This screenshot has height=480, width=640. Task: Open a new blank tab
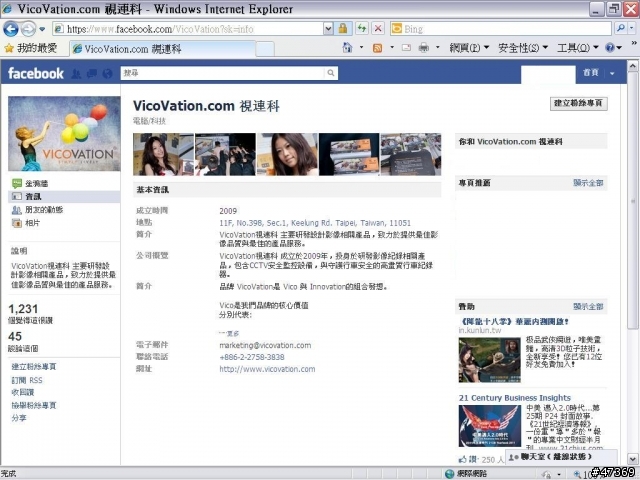click(x=265, y=49)
